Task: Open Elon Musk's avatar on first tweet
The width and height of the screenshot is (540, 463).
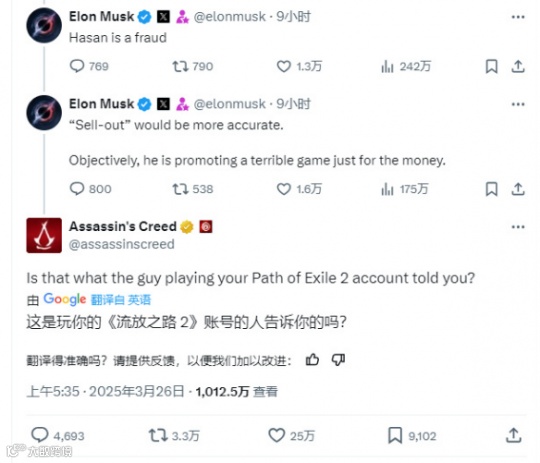Action: pos(44,25)
